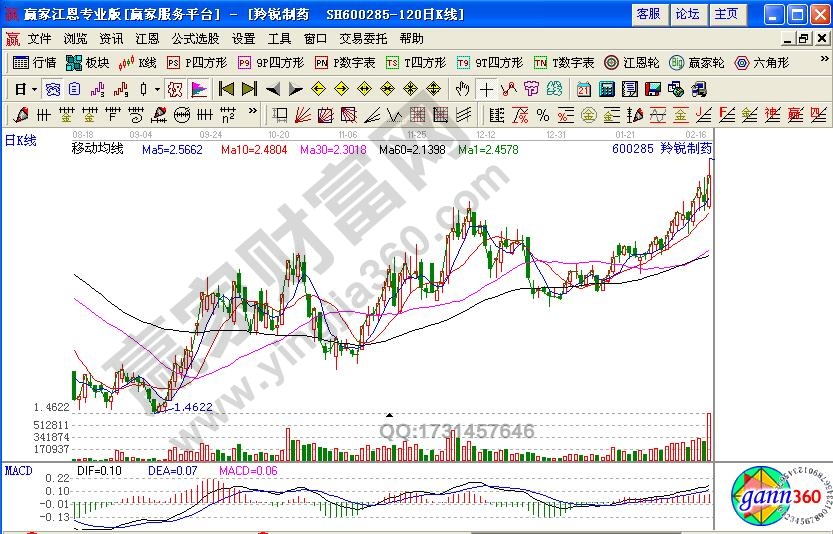Image resolution: width=833 pixels, height=534 pixels.
Task: Click the K线 candlestick chart button
Action: [x=138, y=62]
